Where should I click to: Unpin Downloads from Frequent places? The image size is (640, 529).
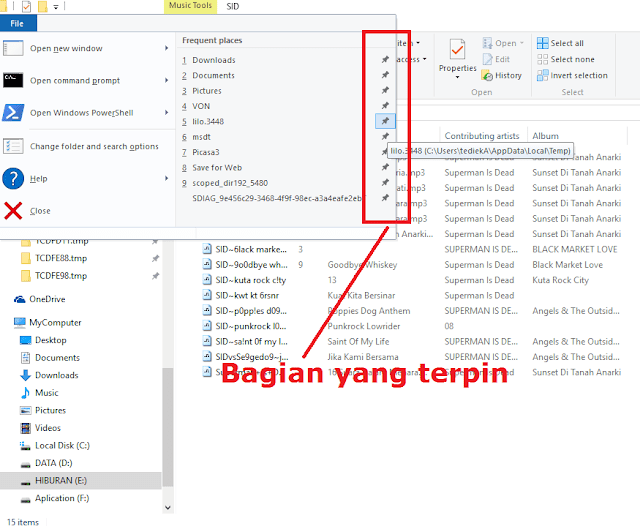(x=385, y=60)
